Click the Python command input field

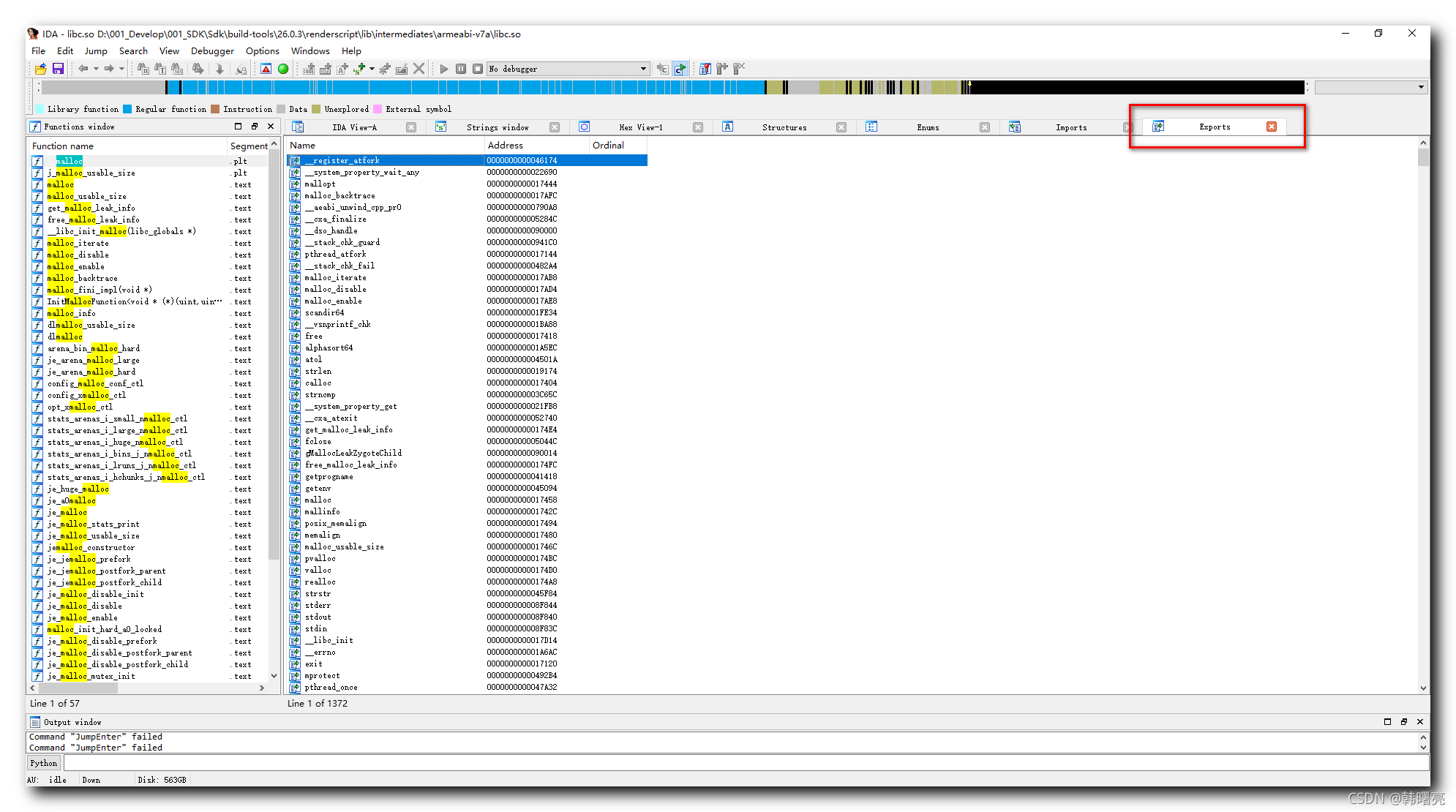point(746,763)
